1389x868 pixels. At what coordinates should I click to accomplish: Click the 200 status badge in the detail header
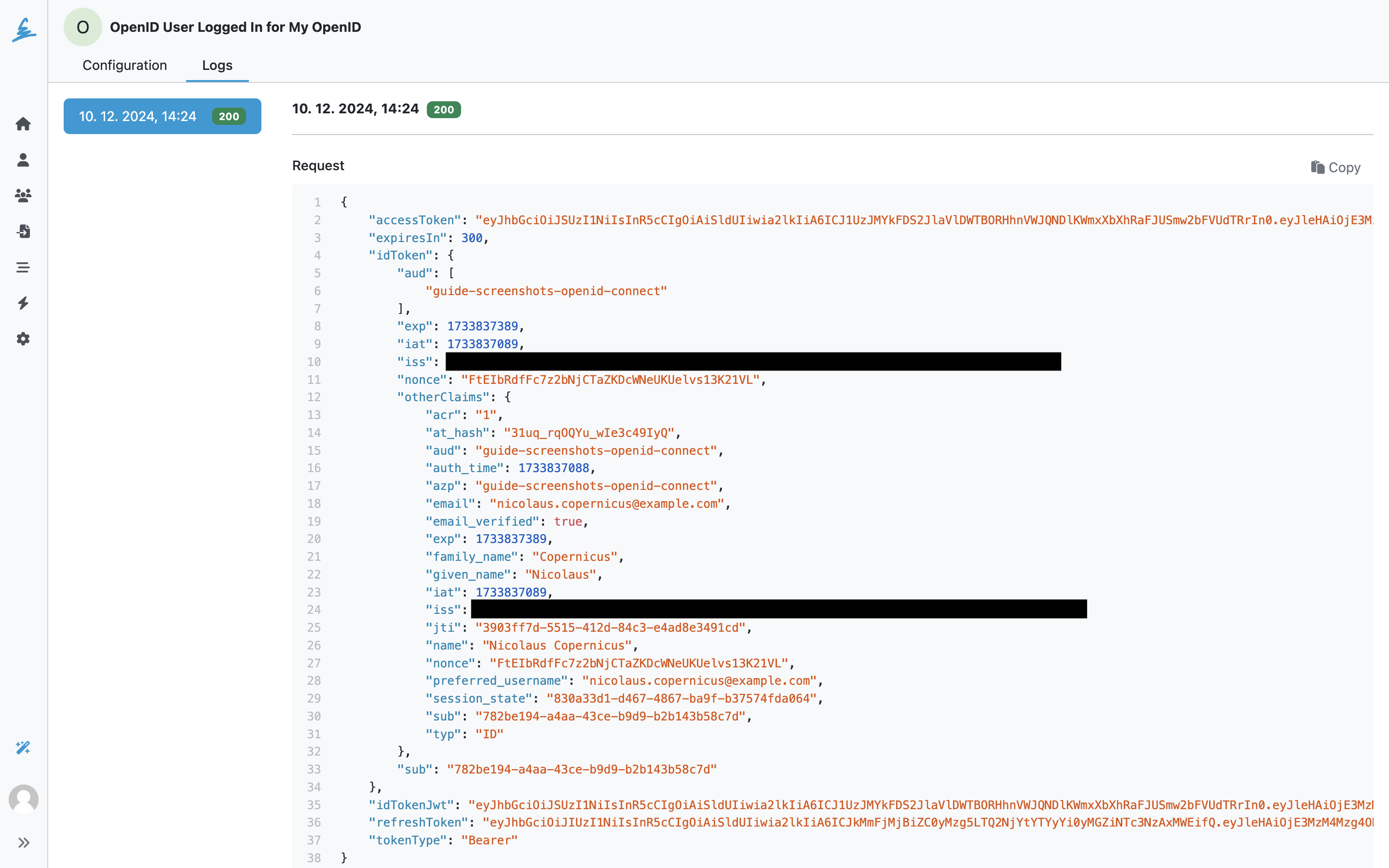coord(444,109)
